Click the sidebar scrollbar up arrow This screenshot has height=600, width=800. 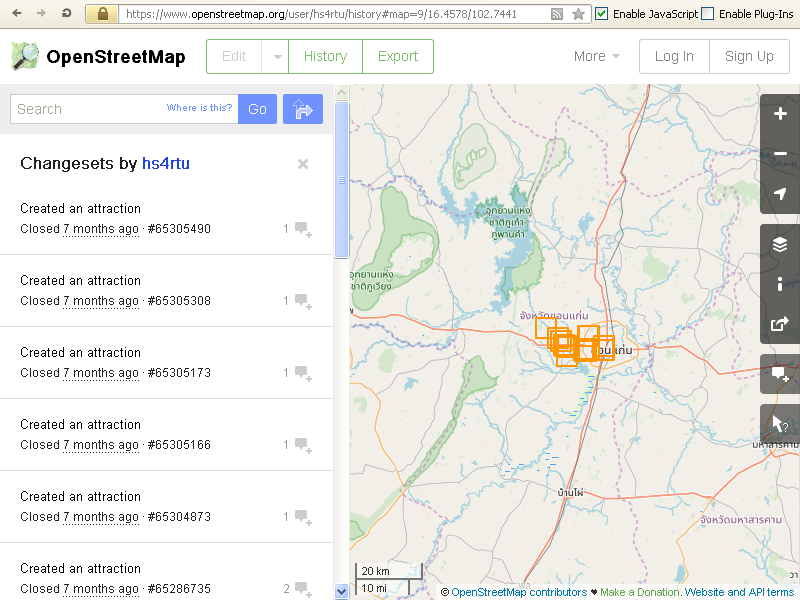click(341, 92)
